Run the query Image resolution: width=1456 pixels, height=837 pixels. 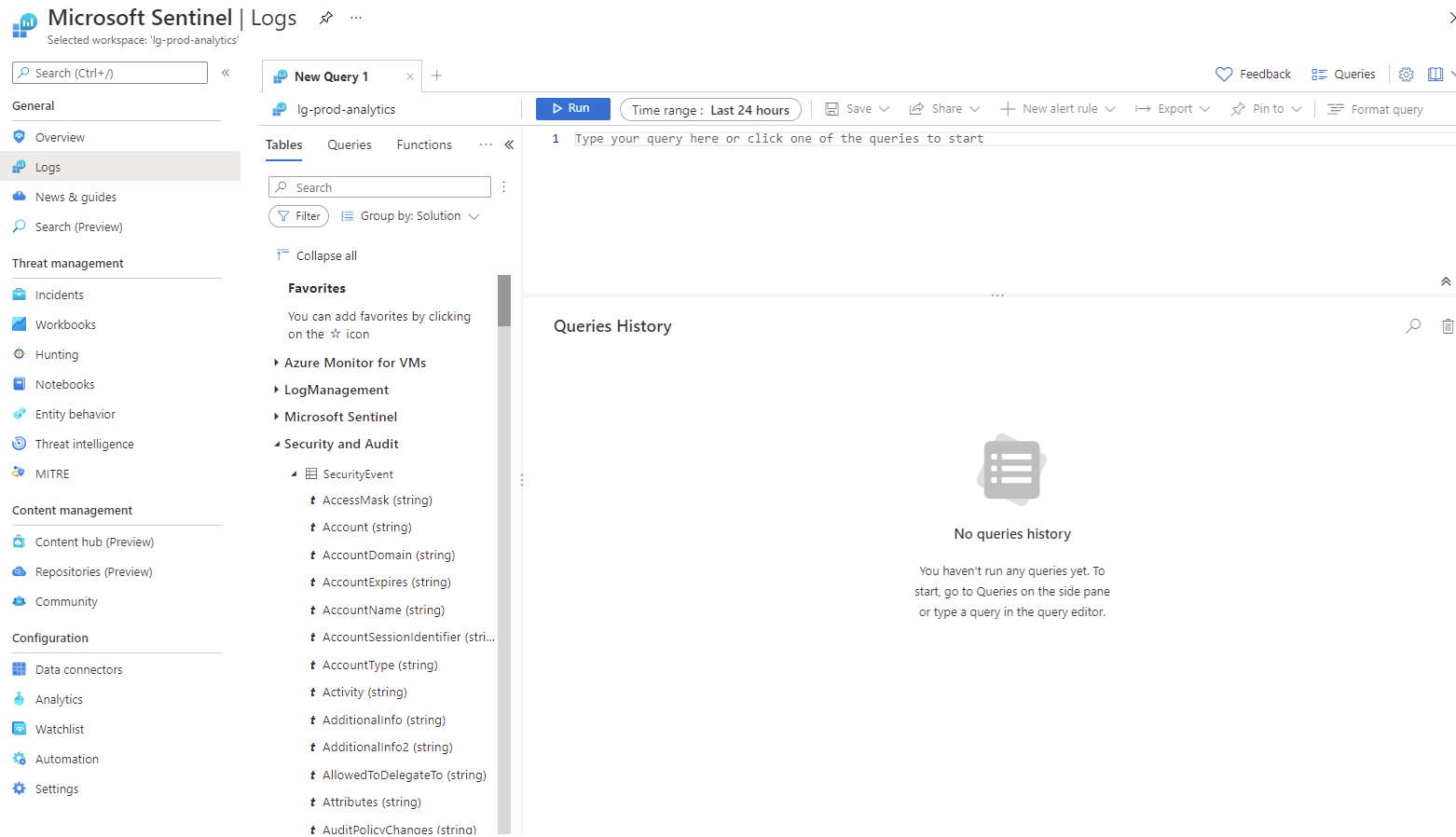coord(572,109)
